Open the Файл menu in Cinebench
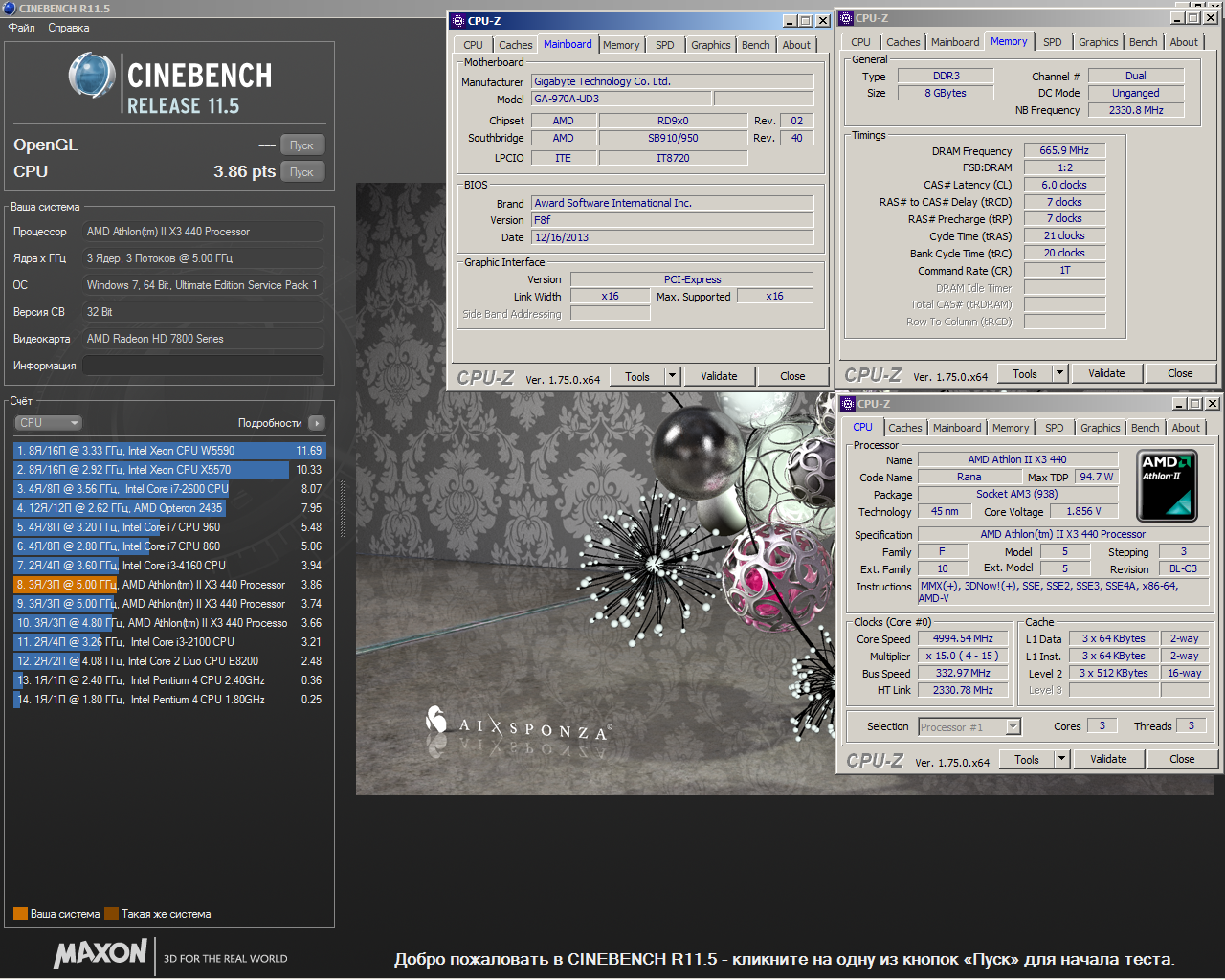The image size is (1225, 980). (21, 28)
